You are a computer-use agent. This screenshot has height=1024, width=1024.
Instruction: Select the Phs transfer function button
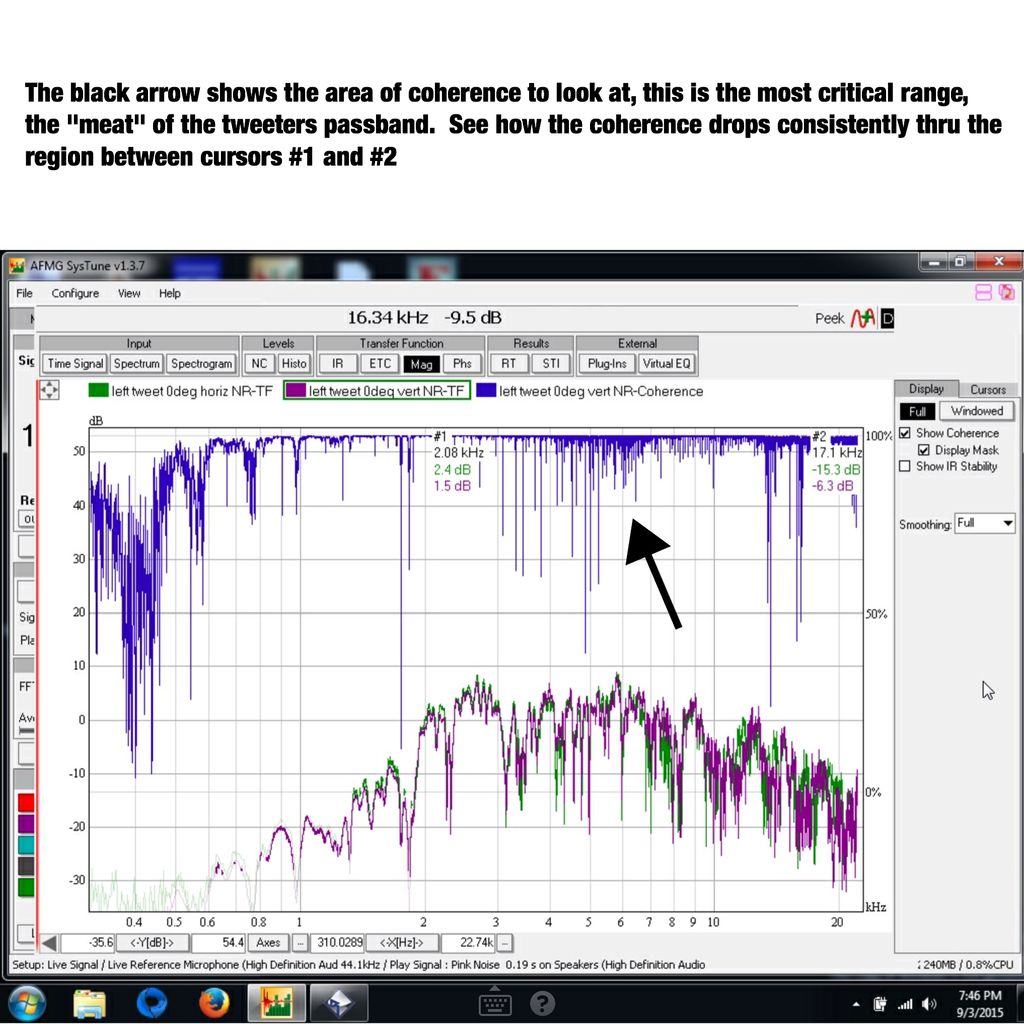point(462,364)
